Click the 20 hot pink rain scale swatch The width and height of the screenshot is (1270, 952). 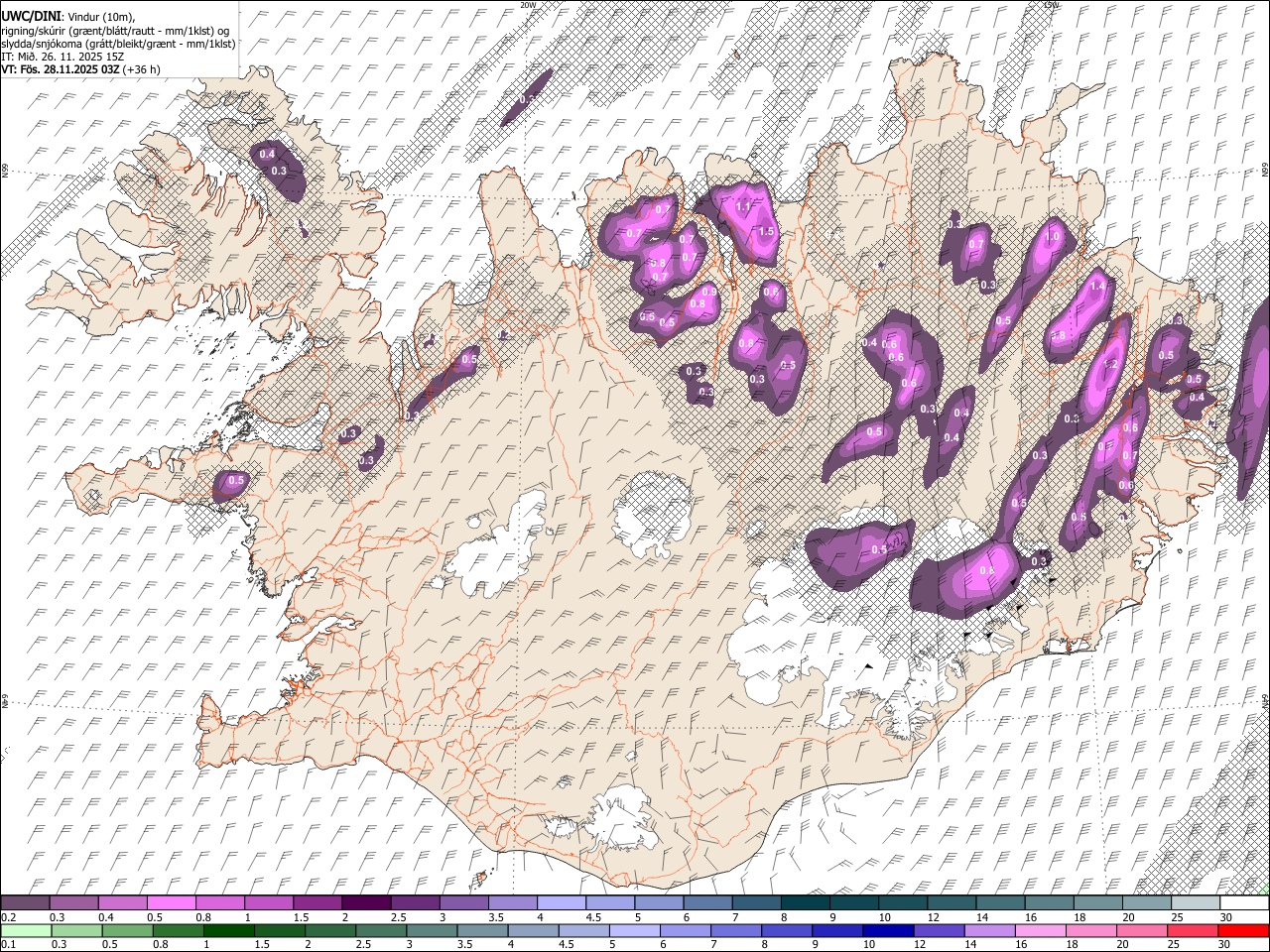[1142, 930]
